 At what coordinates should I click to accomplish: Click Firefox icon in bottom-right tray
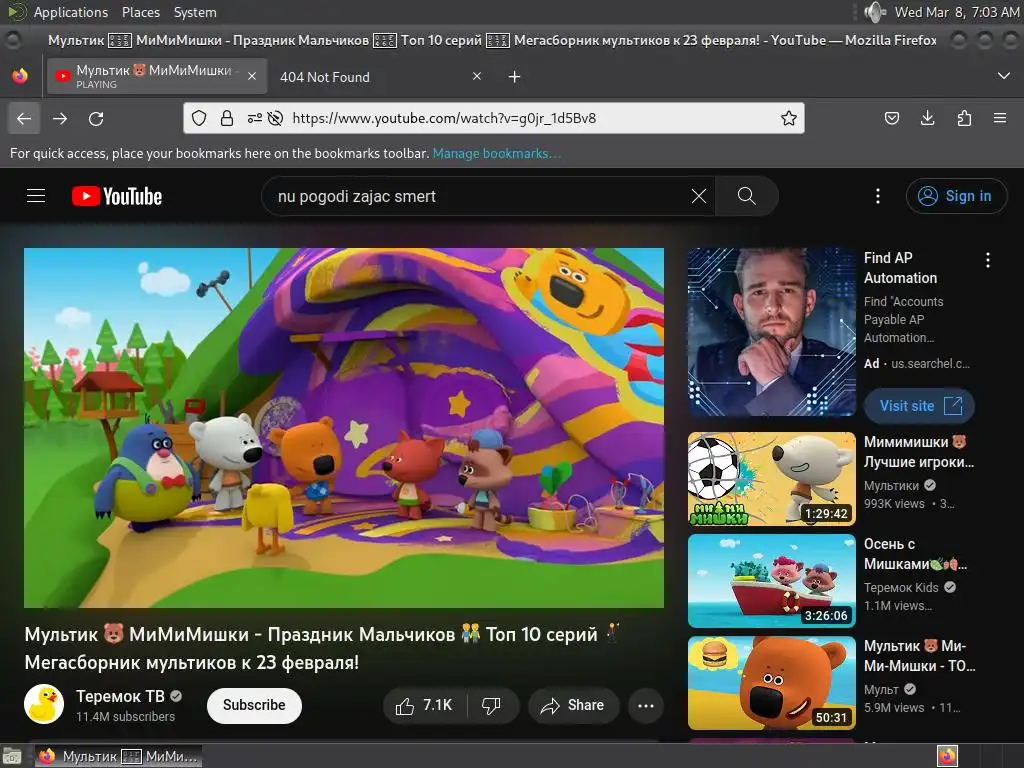(948, 756)
